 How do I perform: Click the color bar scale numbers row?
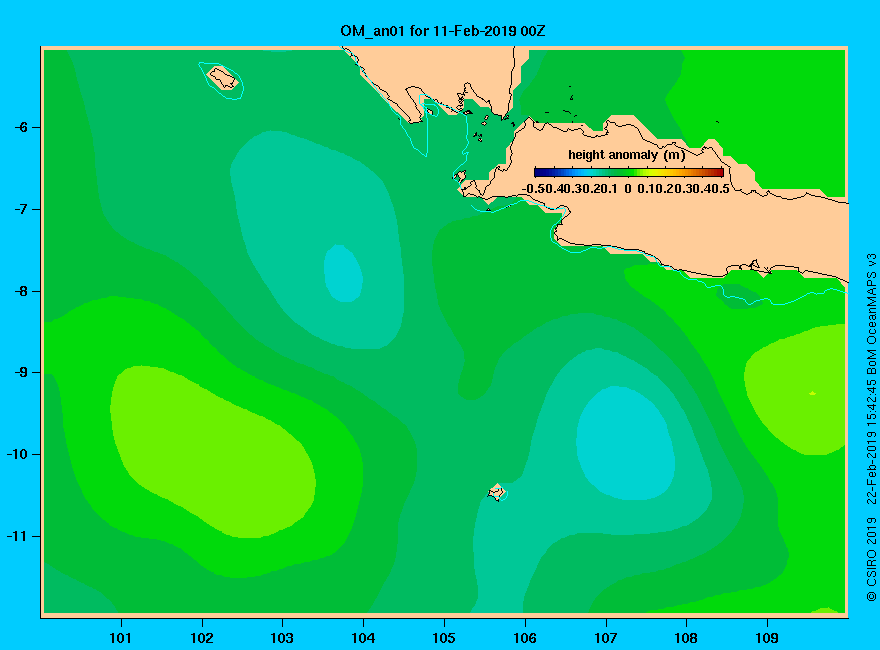click(626, 189)
